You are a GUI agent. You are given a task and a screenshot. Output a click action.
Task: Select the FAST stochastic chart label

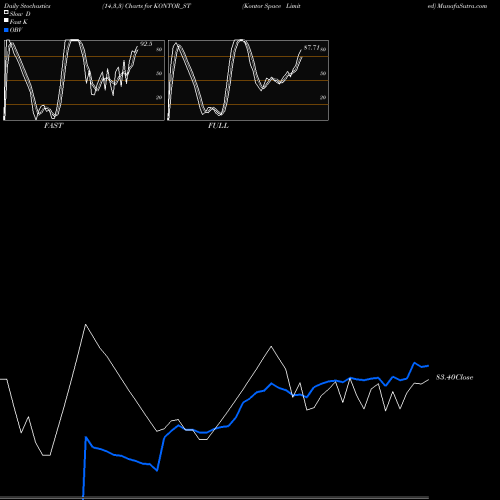point(53,126)
